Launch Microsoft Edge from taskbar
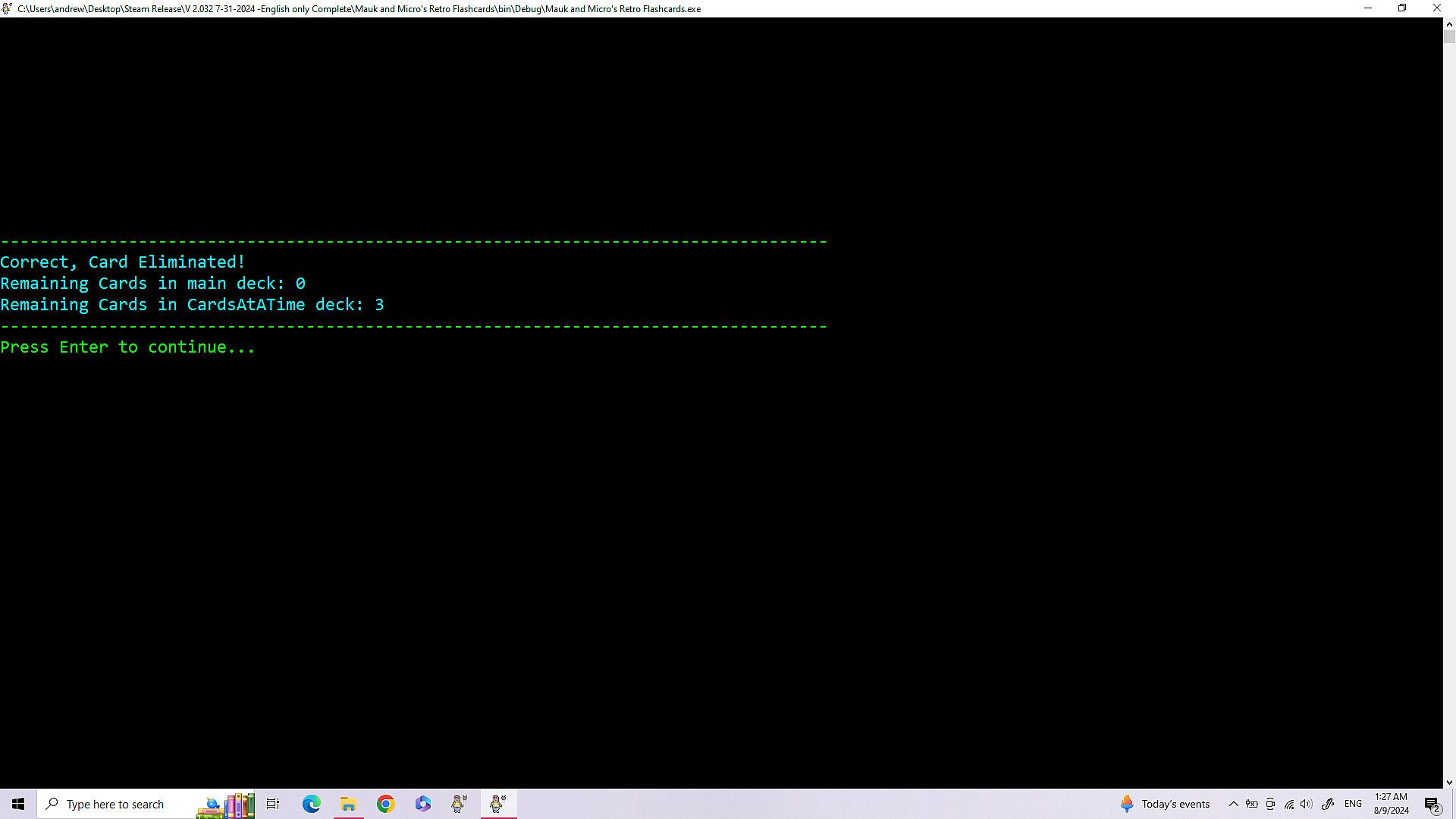The image size is (1456, 819). tap(311, 804)
